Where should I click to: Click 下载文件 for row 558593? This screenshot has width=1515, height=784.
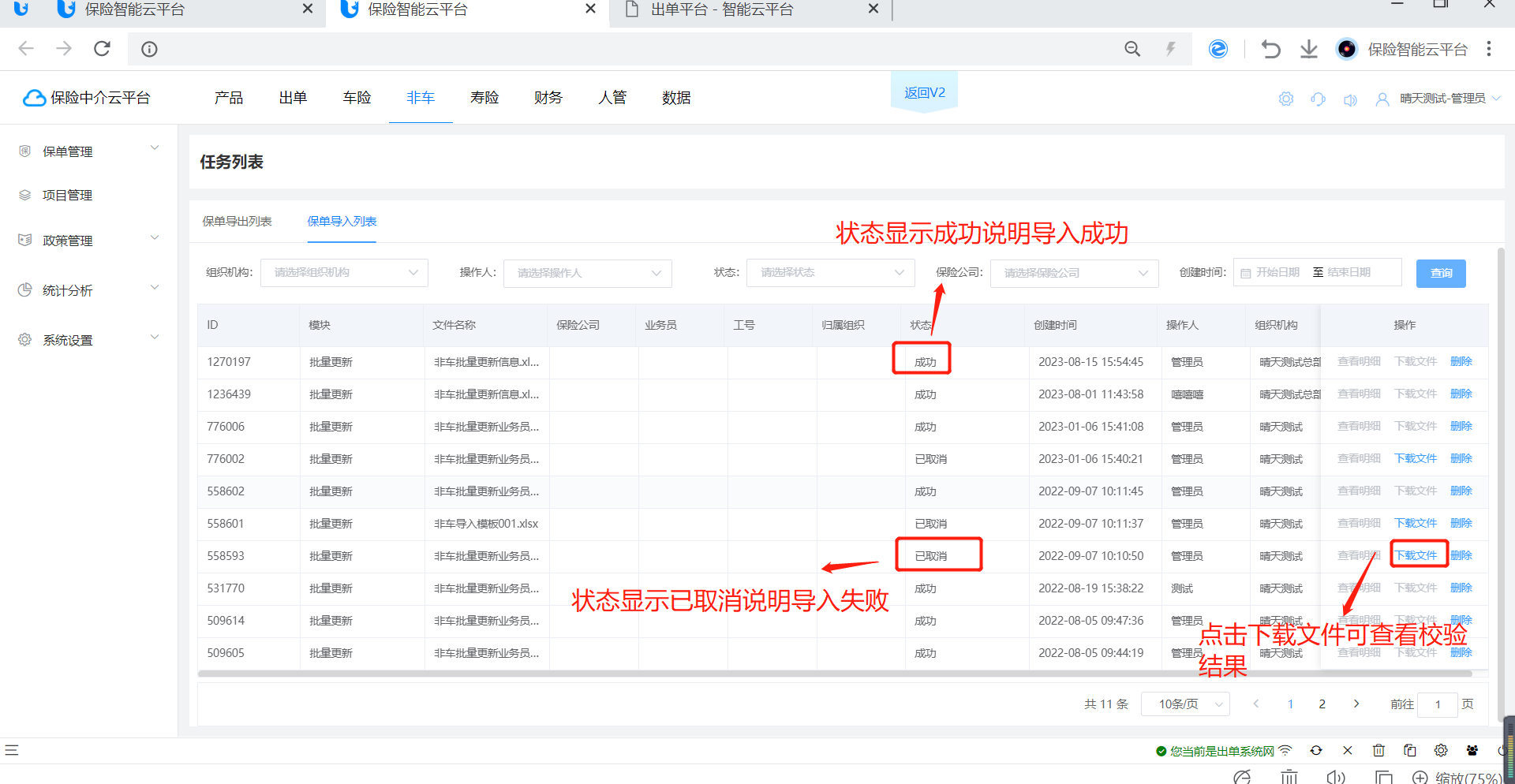click(1416, 555)
